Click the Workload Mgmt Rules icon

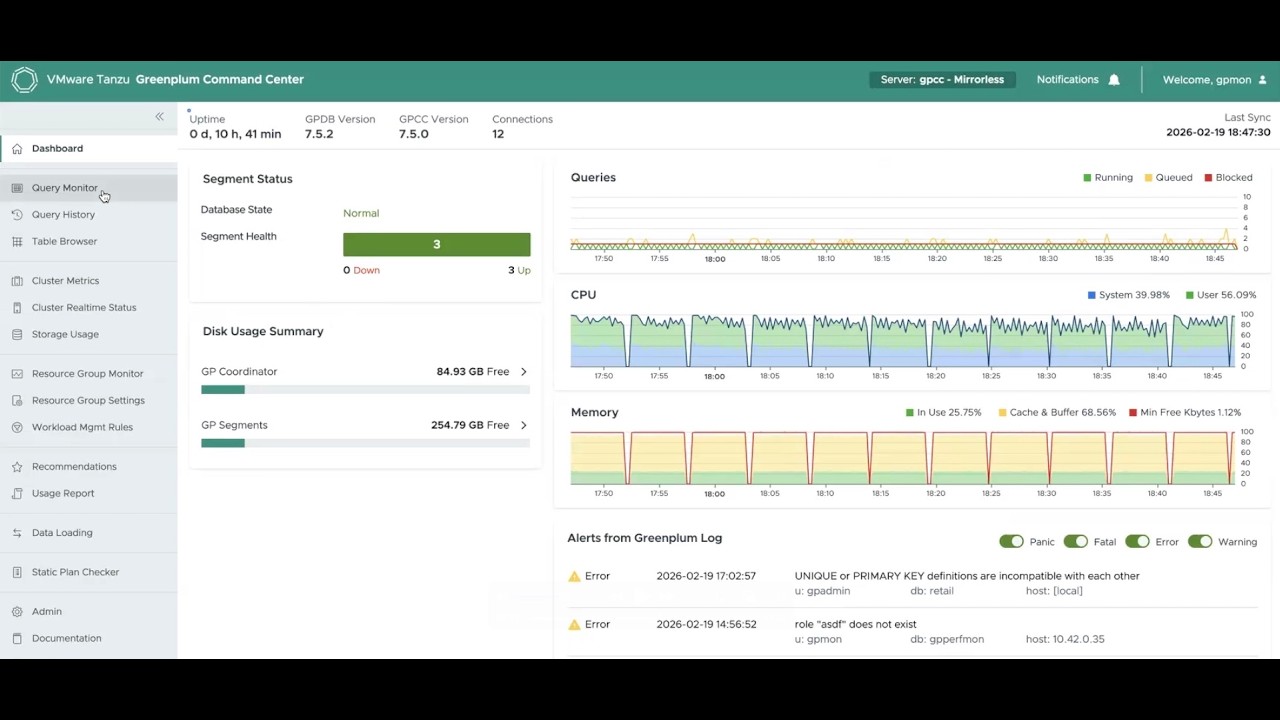pyautogui.click(x=17, y=428)
